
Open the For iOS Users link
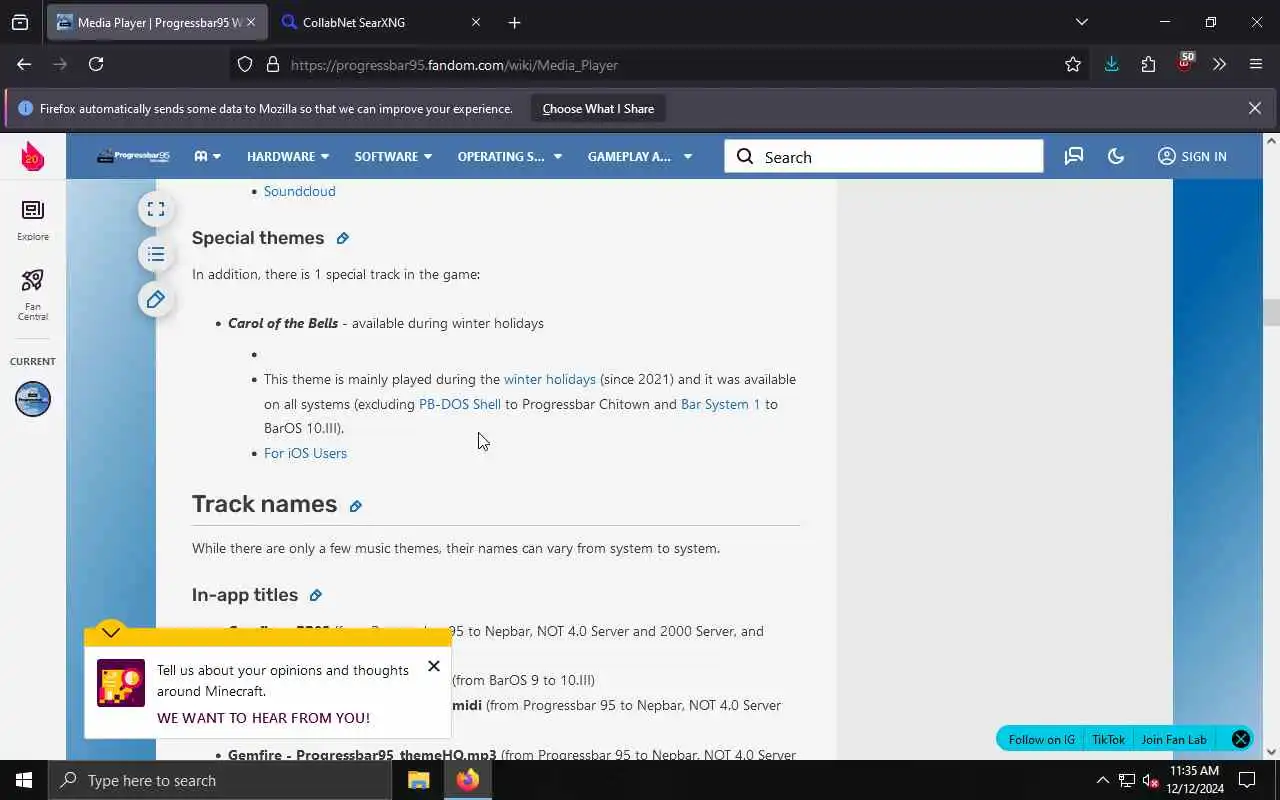305,453
